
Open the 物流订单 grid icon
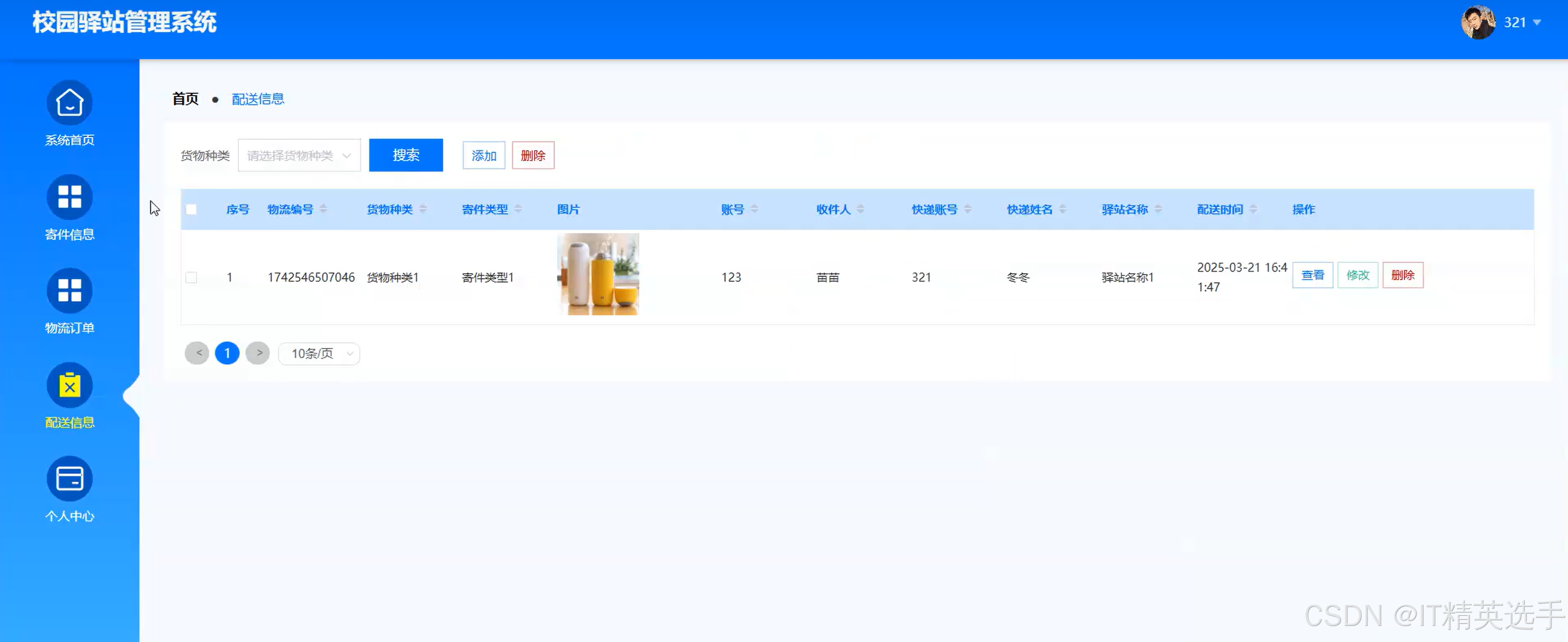[69, 290]
